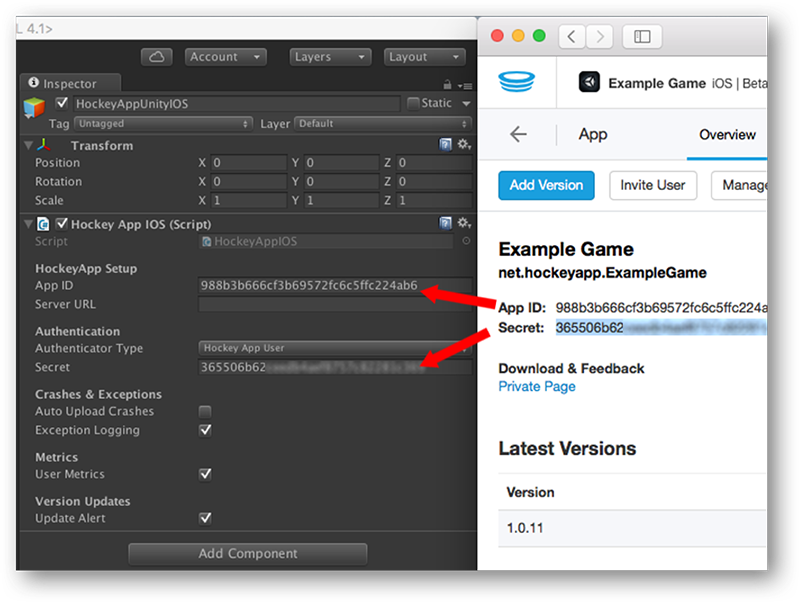800x603 pixels.
Task: Click the empty Server URL field
Action: (x=335, y=305)
